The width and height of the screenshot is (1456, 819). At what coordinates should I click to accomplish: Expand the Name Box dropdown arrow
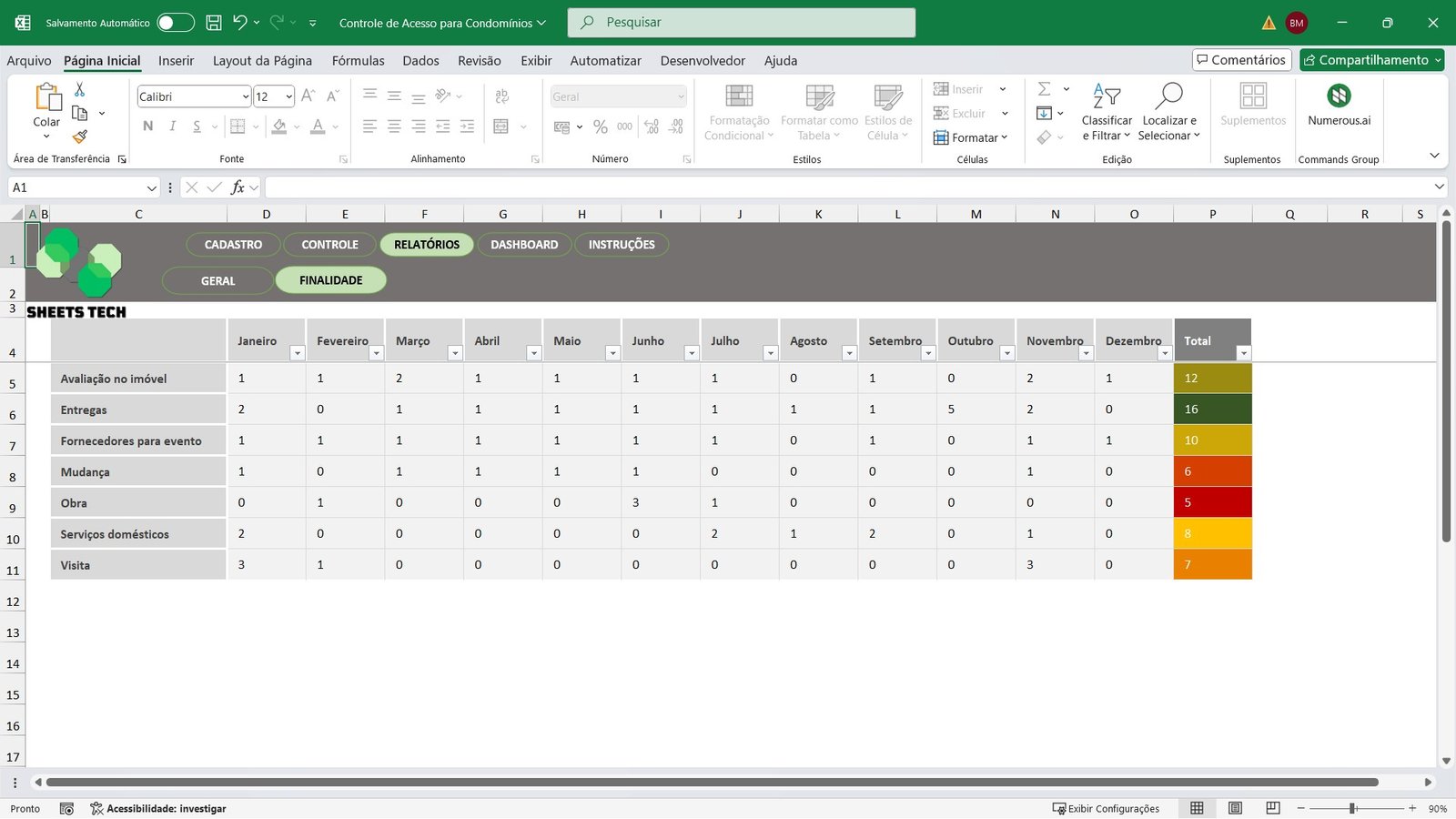(152, 187)
